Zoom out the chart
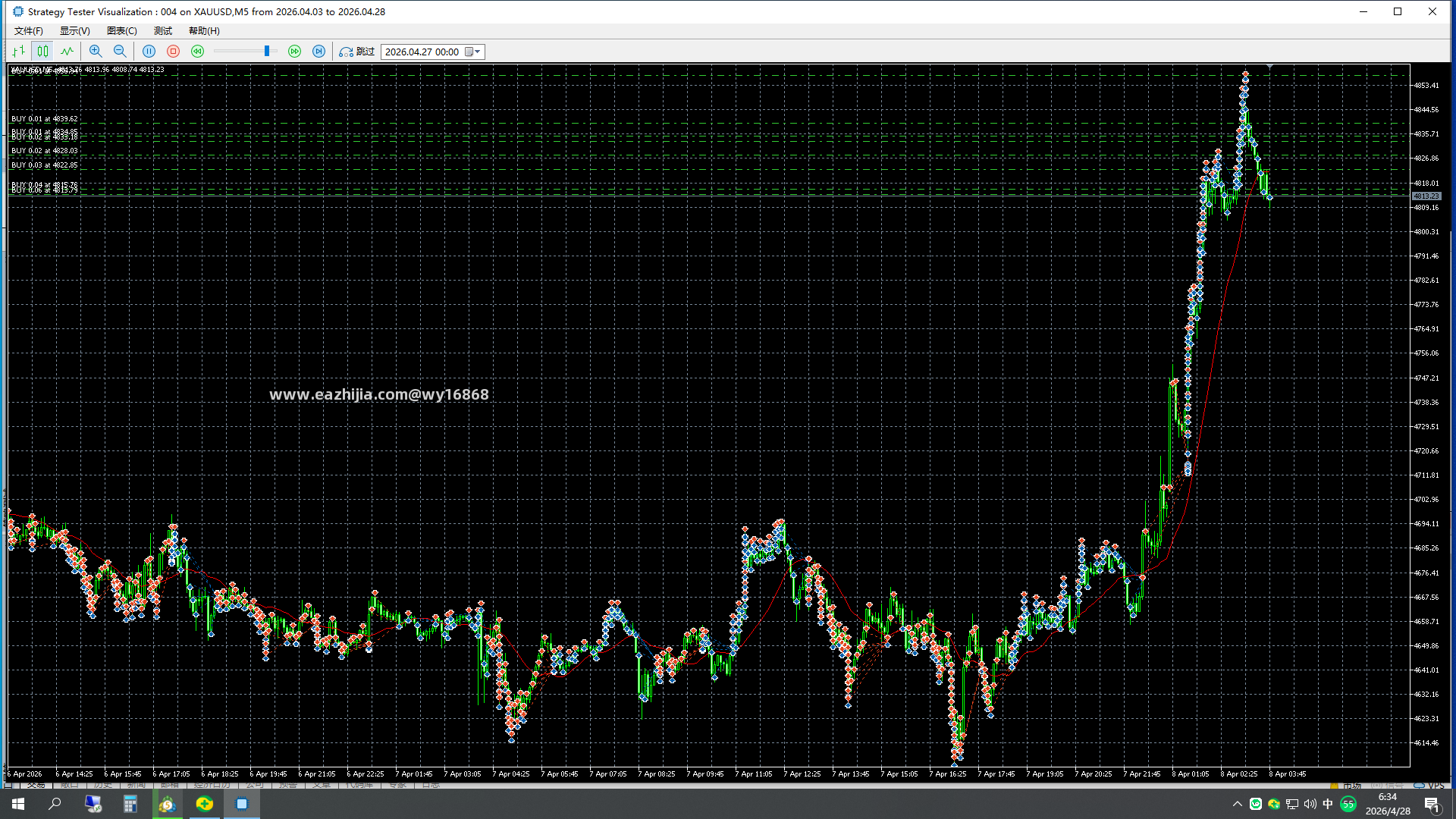This screenshot has width=1456, height=819. pos(120,52)
